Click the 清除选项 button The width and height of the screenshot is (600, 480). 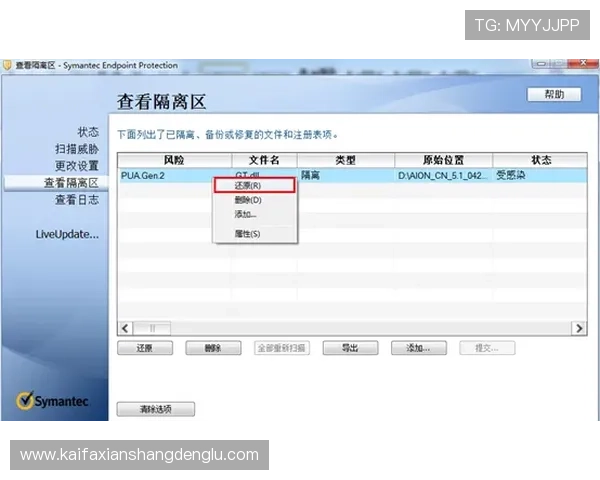point(156,409)
